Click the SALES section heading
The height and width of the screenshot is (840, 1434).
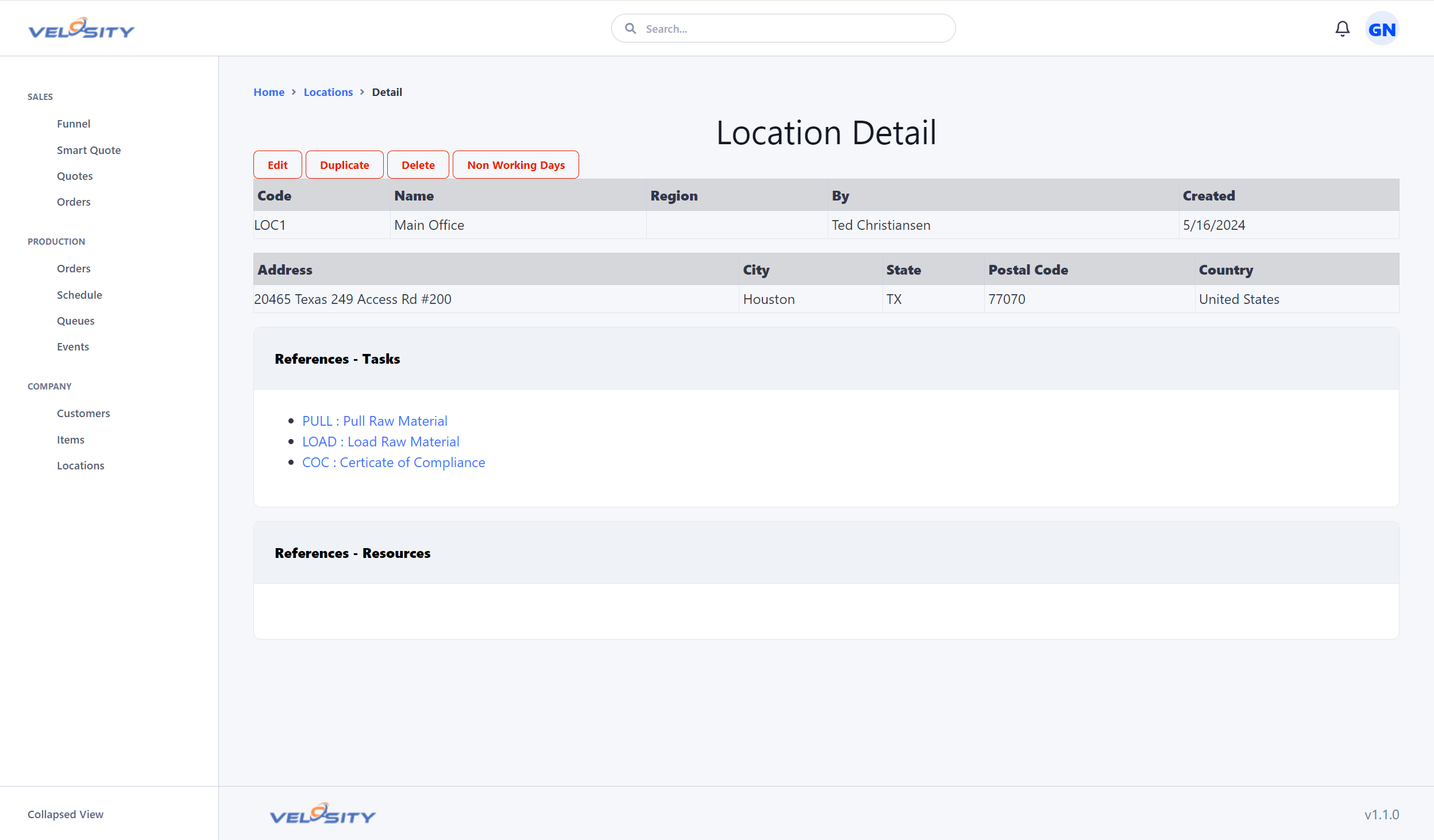point(40,97)
